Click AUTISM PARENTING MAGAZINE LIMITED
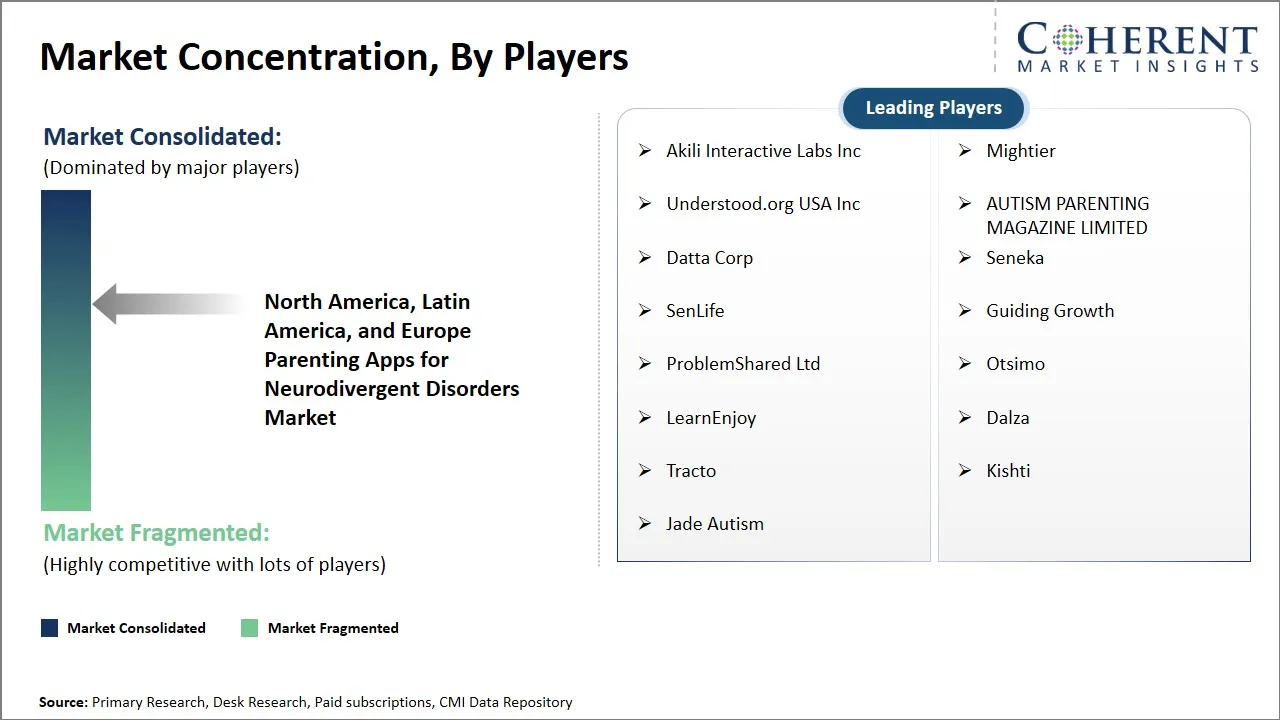This screenshot has height=720, width=1280. 1067,215
